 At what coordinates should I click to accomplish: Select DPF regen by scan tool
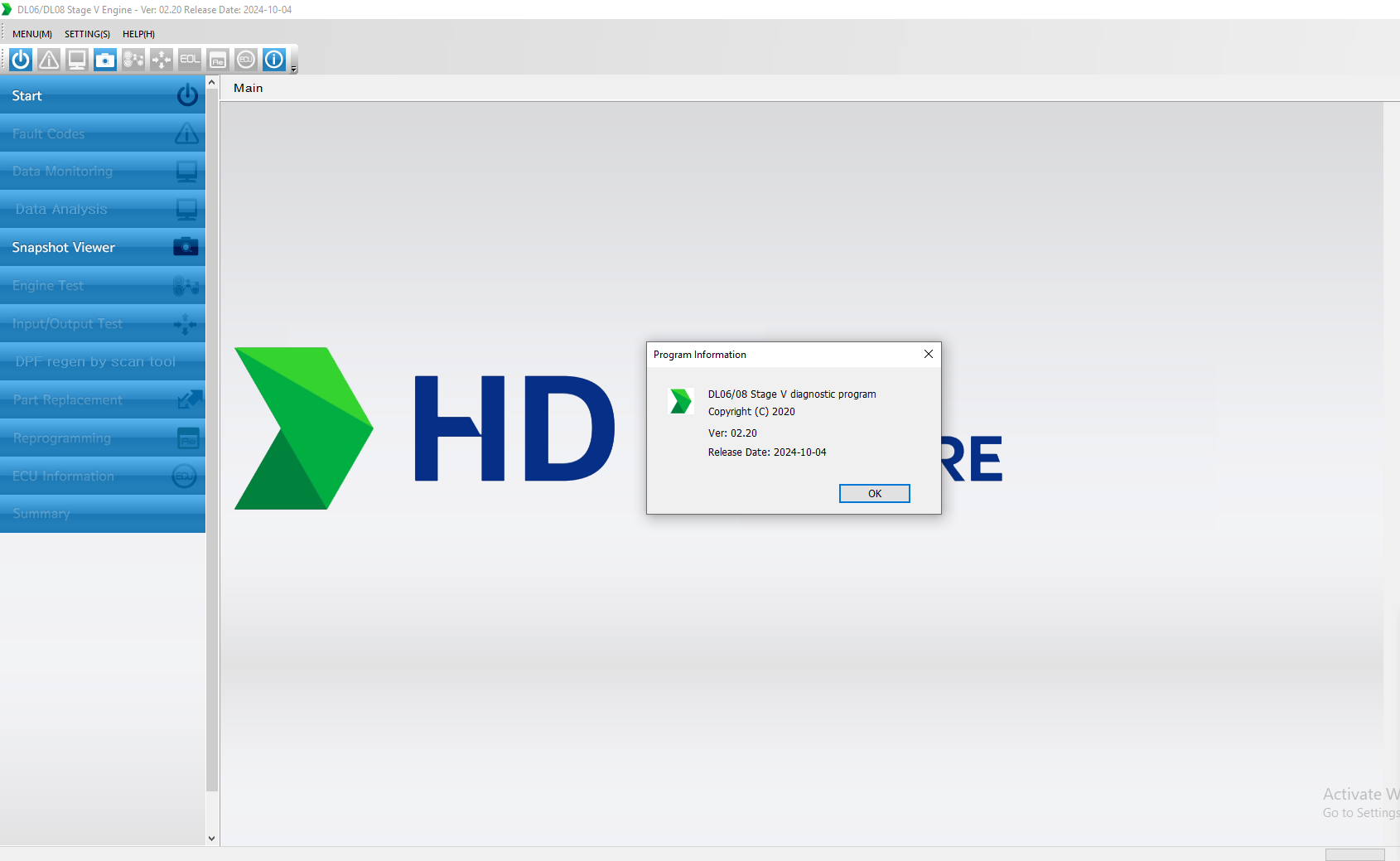[x=103, y=362]
